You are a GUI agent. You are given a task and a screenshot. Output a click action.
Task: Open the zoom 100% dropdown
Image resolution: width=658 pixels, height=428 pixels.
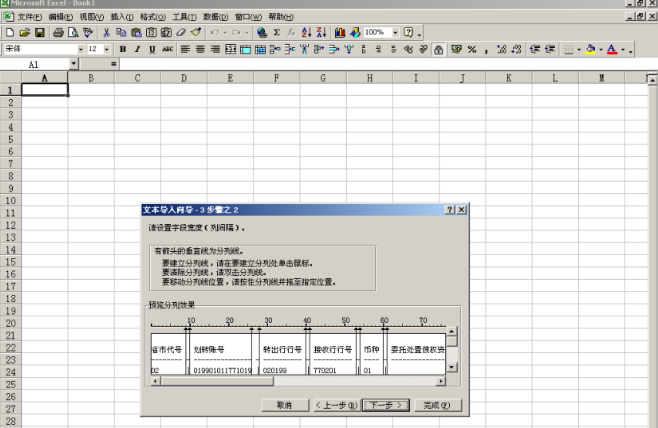click(x=395, y=32)
